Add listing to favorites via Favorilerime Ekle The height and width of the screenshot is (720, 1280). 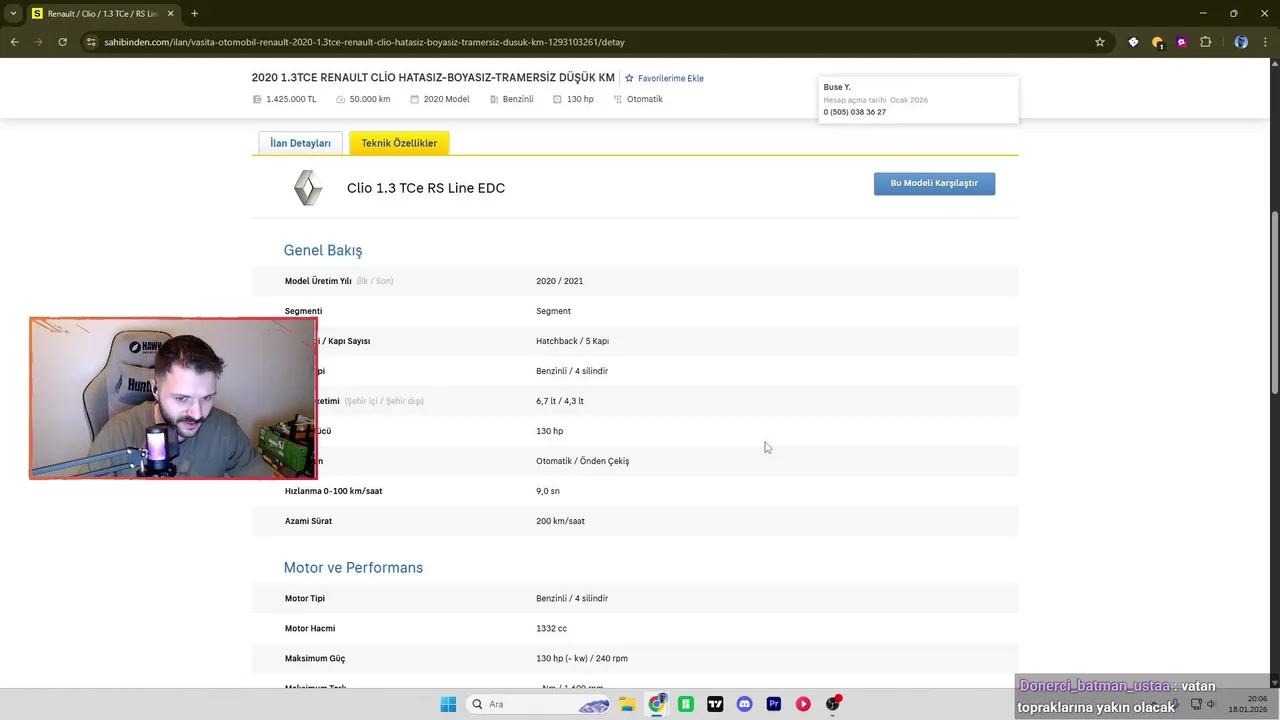pos(664,78)
